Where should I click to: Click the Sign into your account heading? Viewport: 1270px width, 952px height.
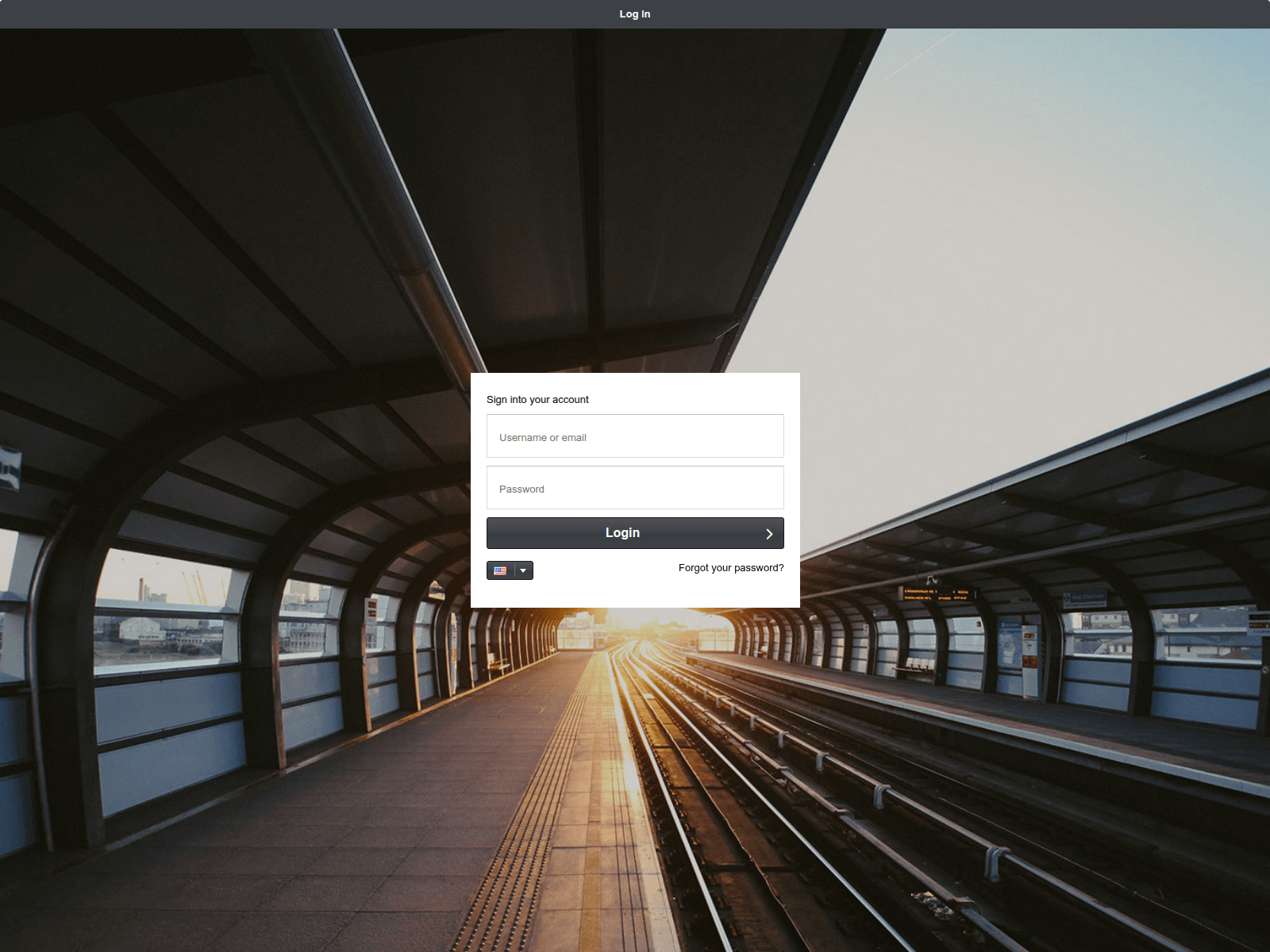pyautogui.click(x=537, y=399)
